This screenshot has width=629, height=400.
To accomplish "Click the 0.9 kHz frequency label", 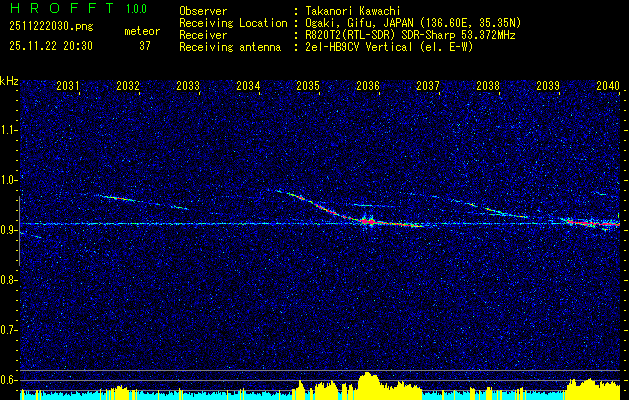I will click(8, 230).
